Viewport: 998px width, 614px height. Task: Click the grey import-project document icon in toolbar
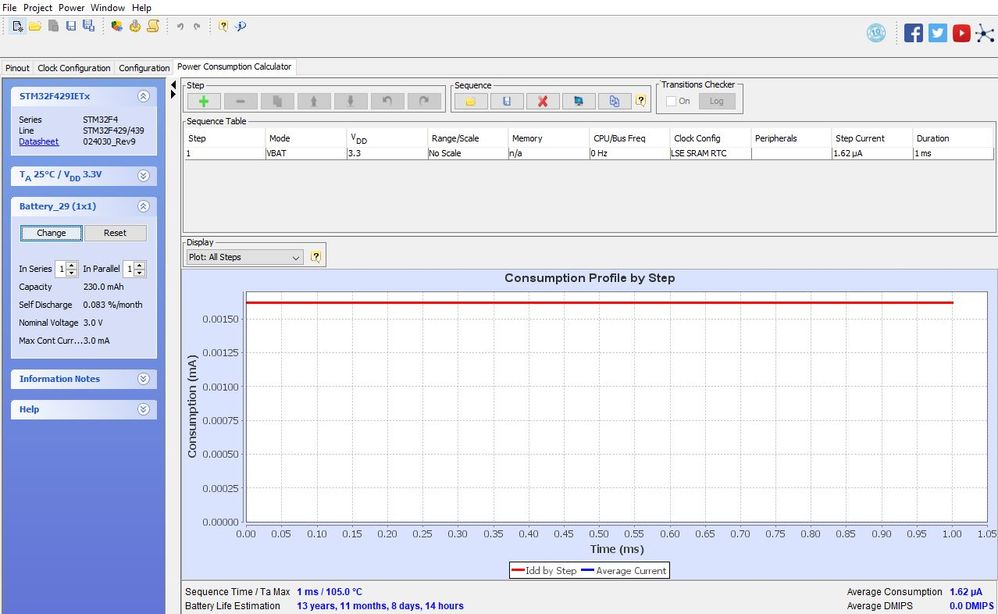pyautogui.click(x=53, y=26)
